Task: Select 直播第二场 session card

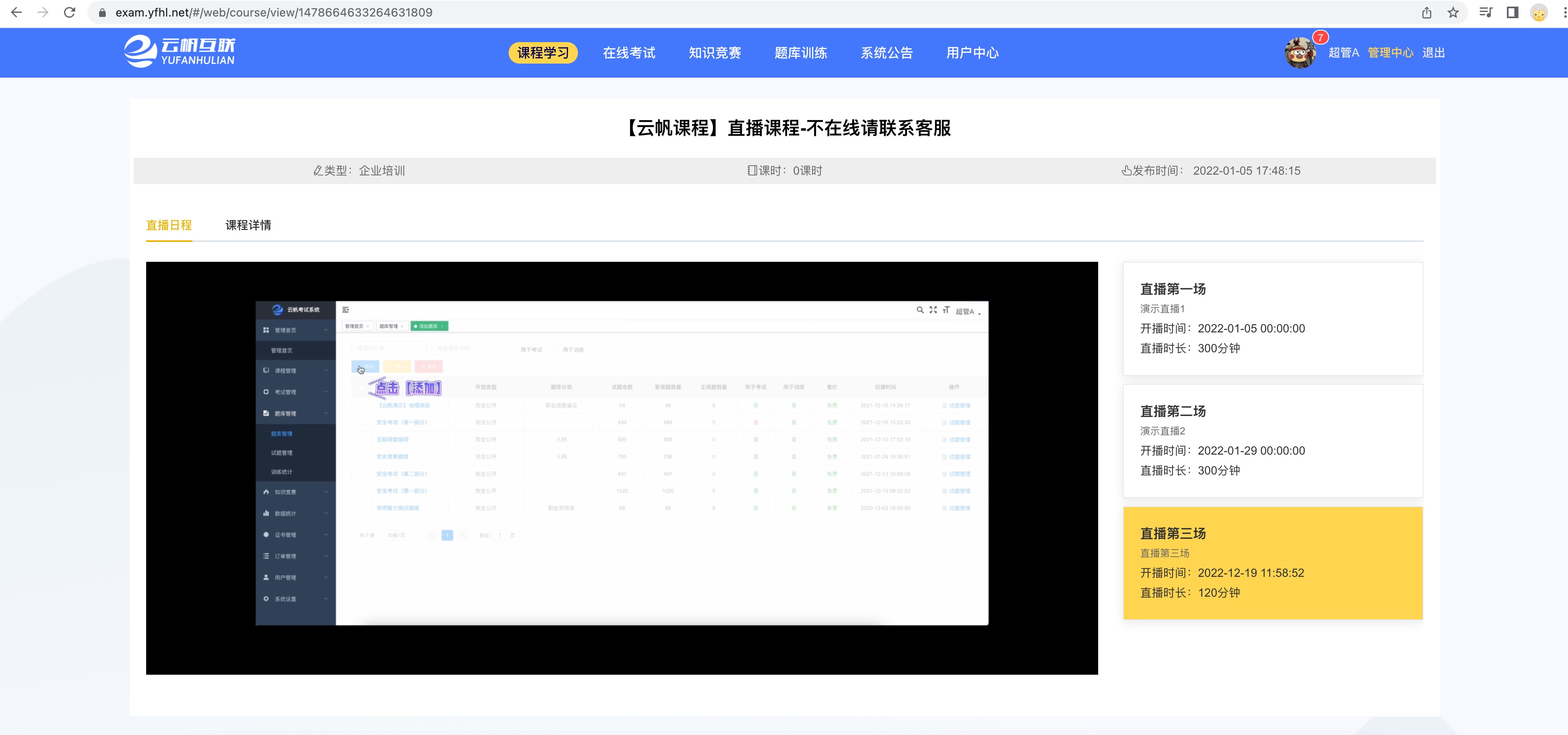Action: pos(1272,440)
